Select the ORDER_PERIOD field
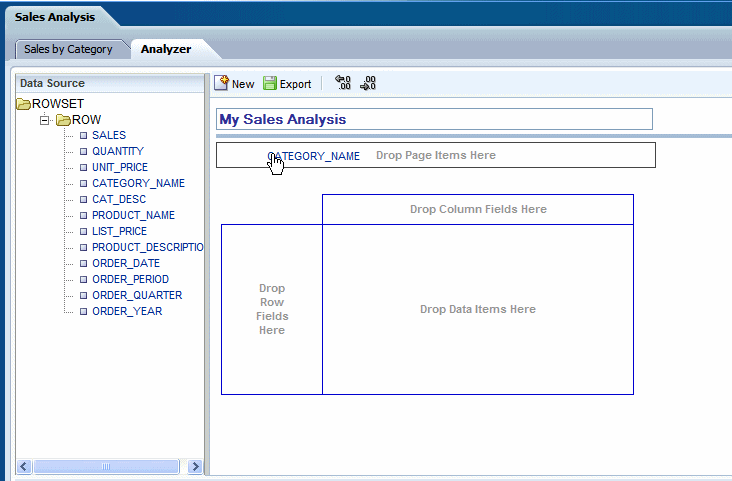732x481 pixels. pyautogui.click(x=130, y=279)
